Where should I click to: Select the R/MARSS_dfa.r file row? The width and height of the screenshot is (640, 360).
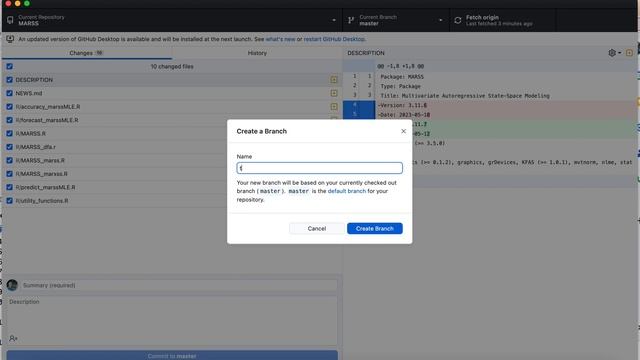click(172, 147)
